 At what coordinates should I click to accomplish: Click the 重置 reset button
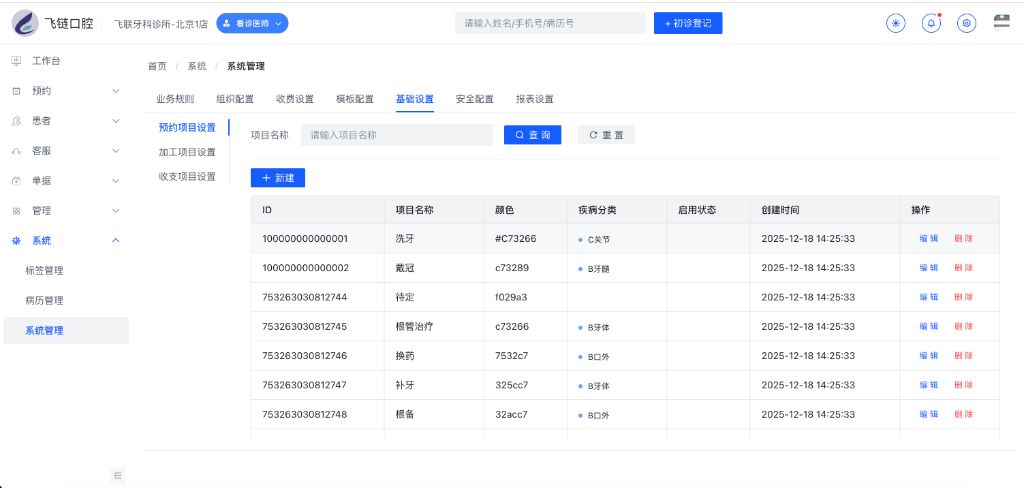(606, 135)
